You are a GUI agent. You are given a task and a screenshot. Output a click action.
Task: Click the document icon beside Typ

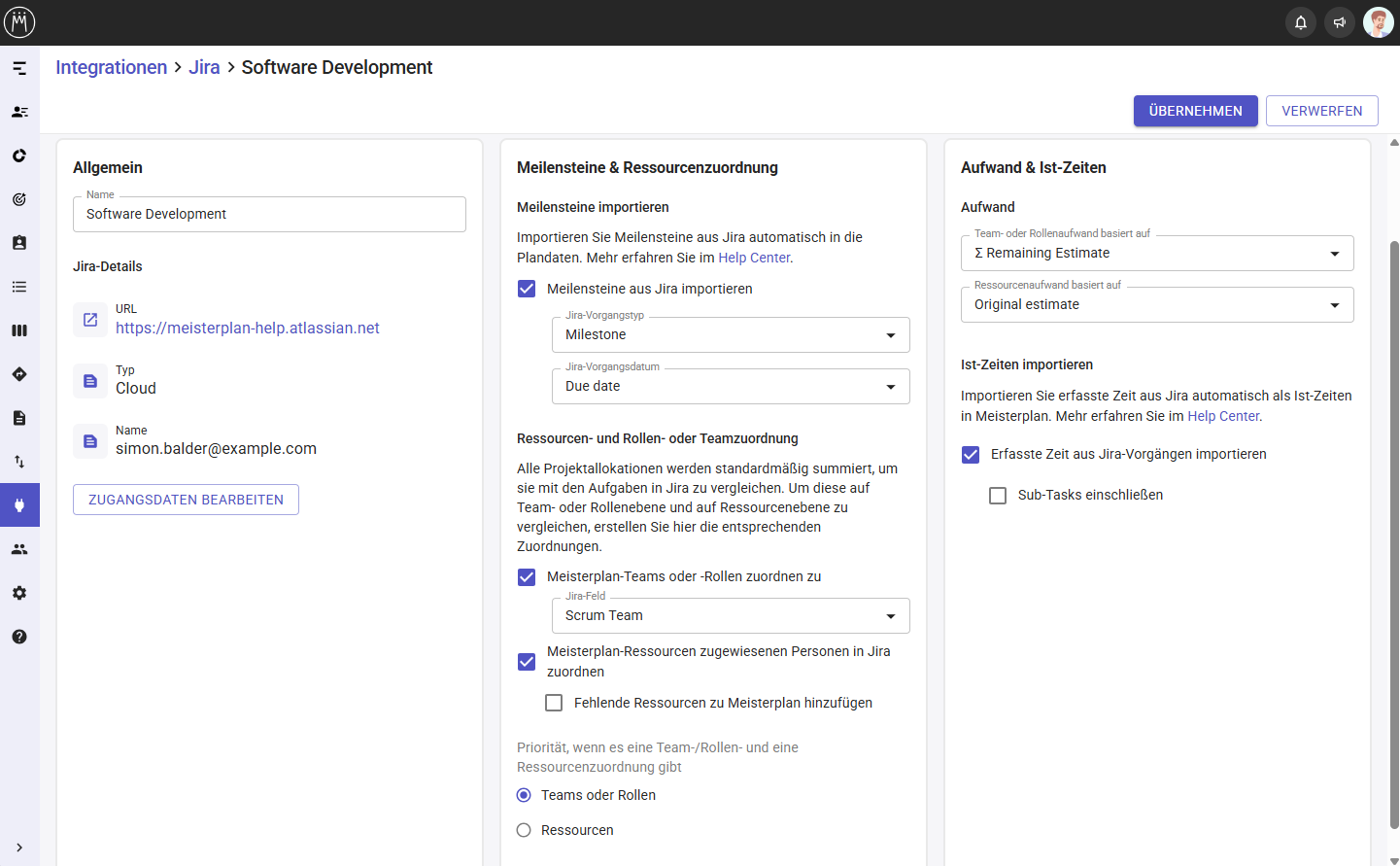tap(90, 381)
